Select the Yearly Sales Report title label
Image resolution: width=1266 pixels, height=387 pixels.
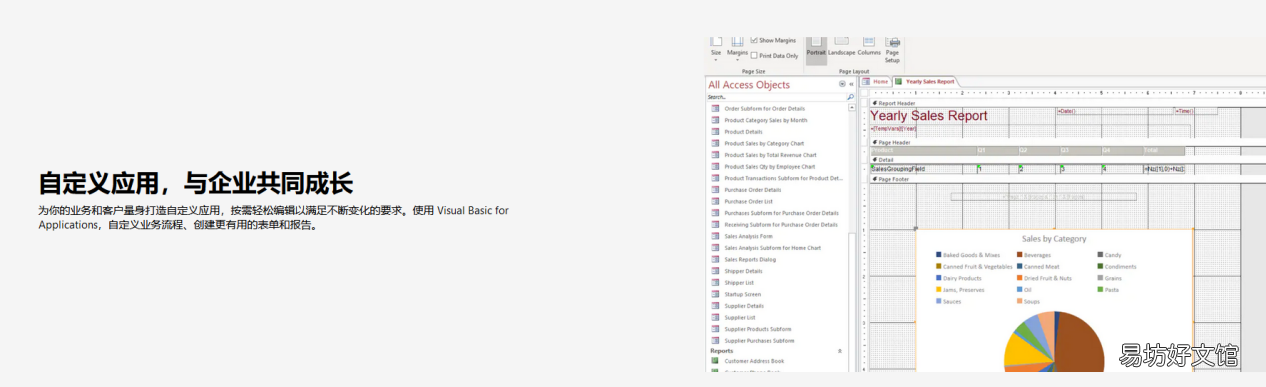click(x=929, y=116)
